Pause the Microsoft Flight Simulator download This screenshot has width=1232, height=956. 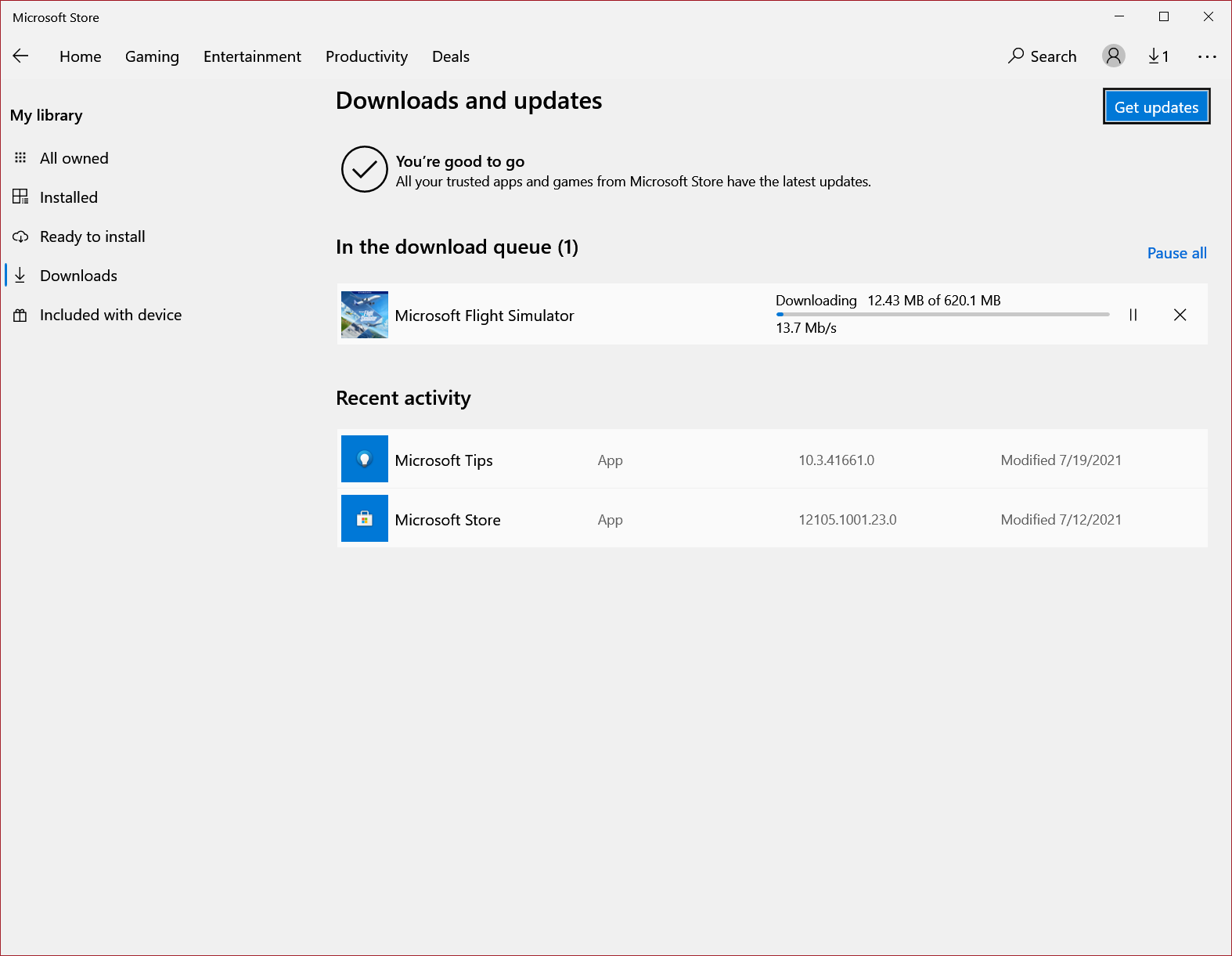tap(1133, 315)
